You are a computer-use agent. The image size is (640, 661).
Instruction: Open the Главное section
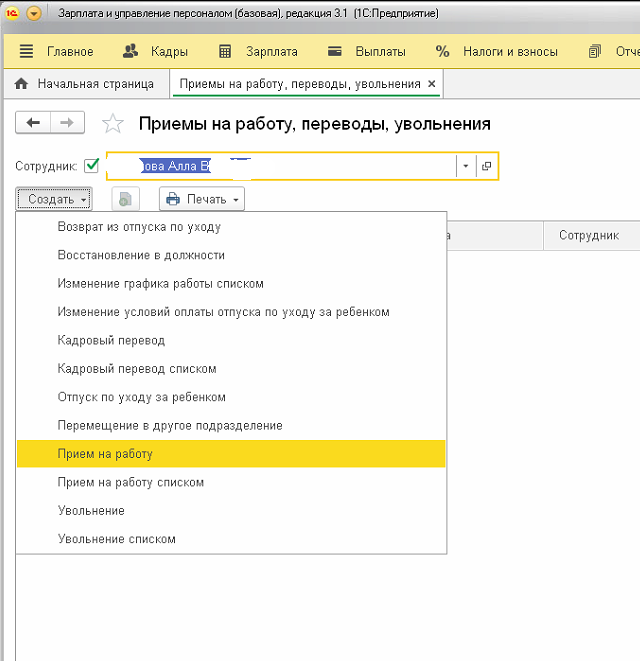pyautogui.click(x=70, y=51)
